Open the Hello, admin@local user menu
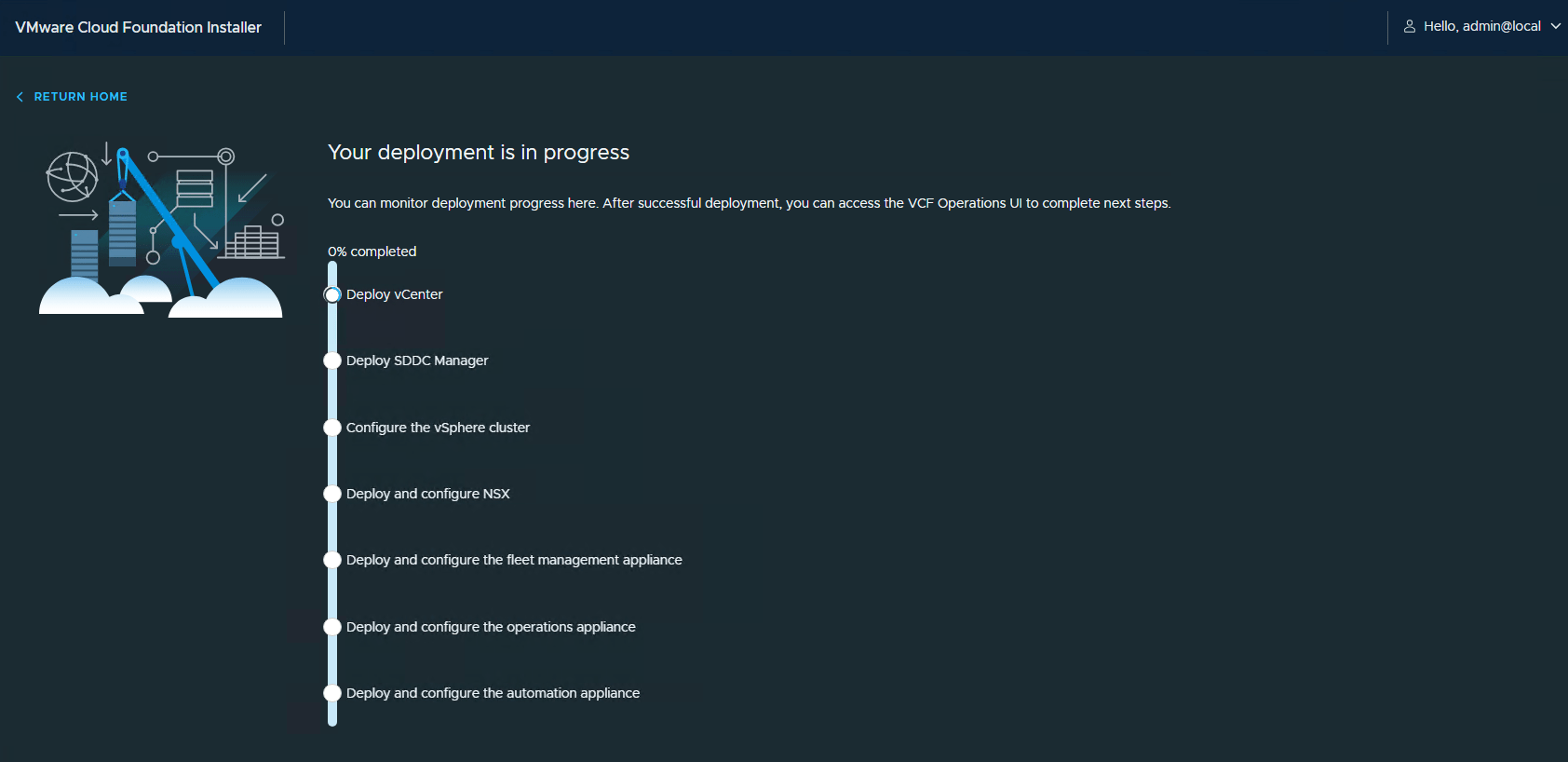 [1481, 26]
